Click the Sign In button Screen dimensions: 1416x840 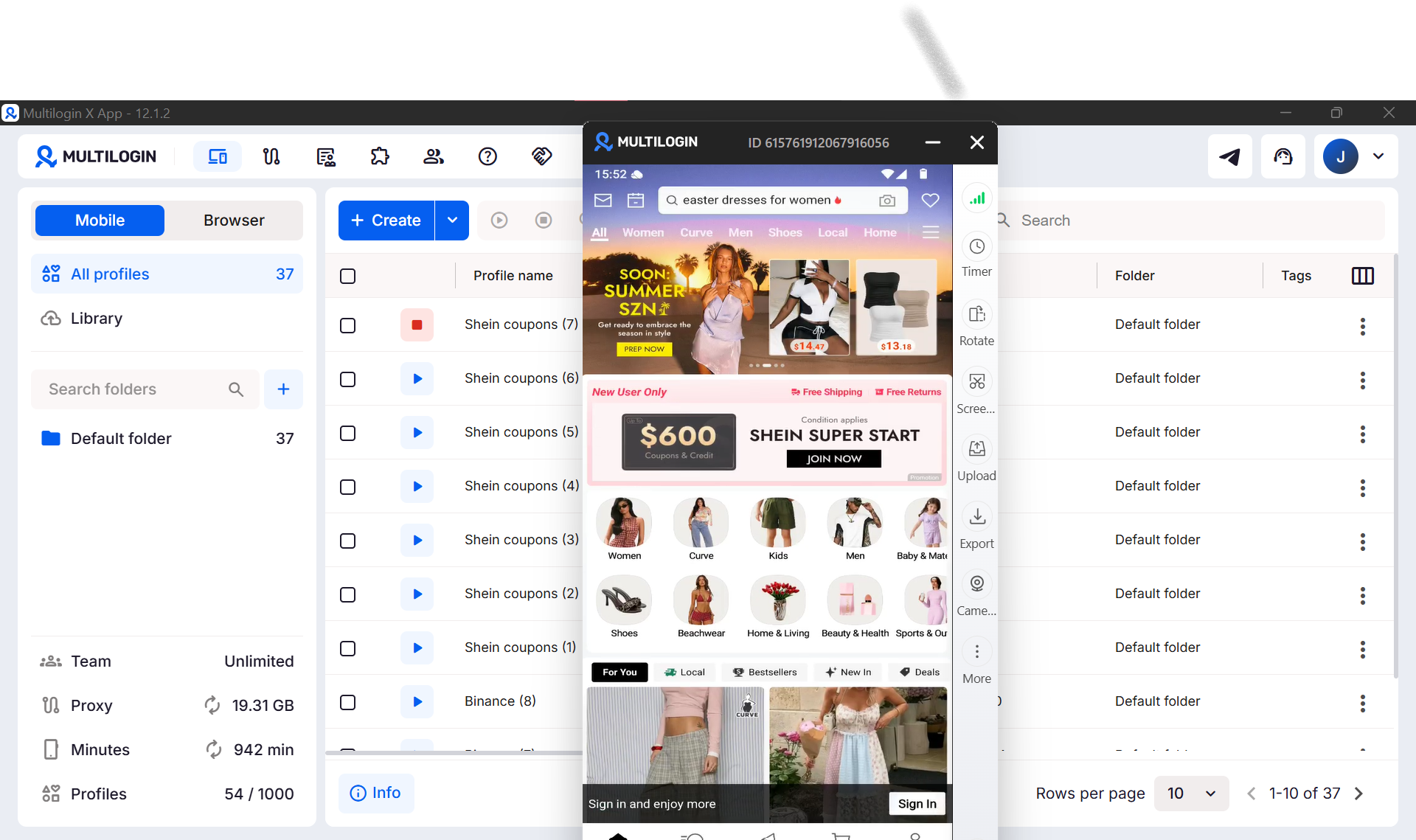[x=917, y=804]
